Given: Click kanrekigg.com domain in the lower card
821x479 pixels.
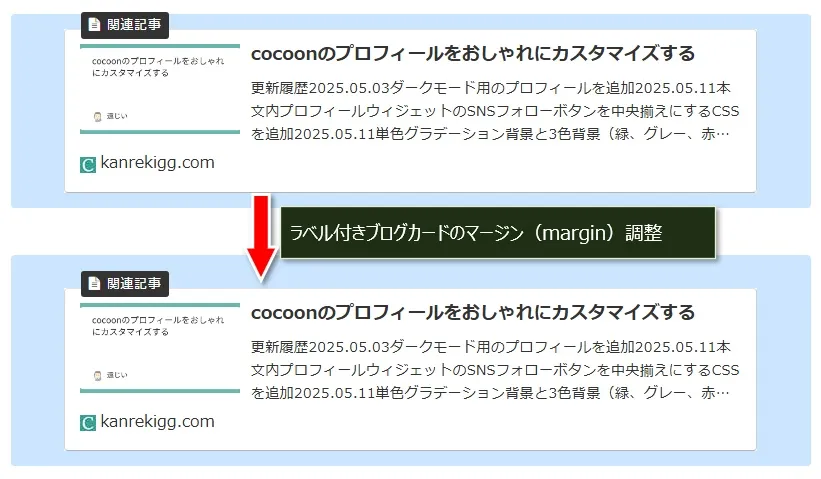Looking at the screenshot, I should pyautogui.click(x=157, y=422).
